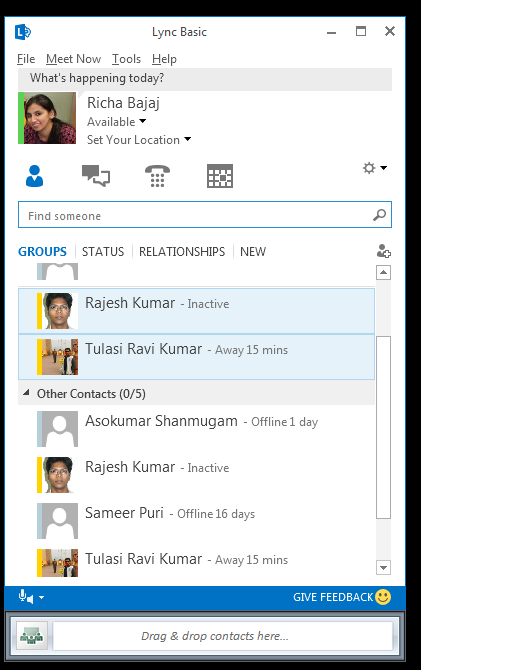
Task: Switch to the STATUS tab
Action: click(103, 252)
